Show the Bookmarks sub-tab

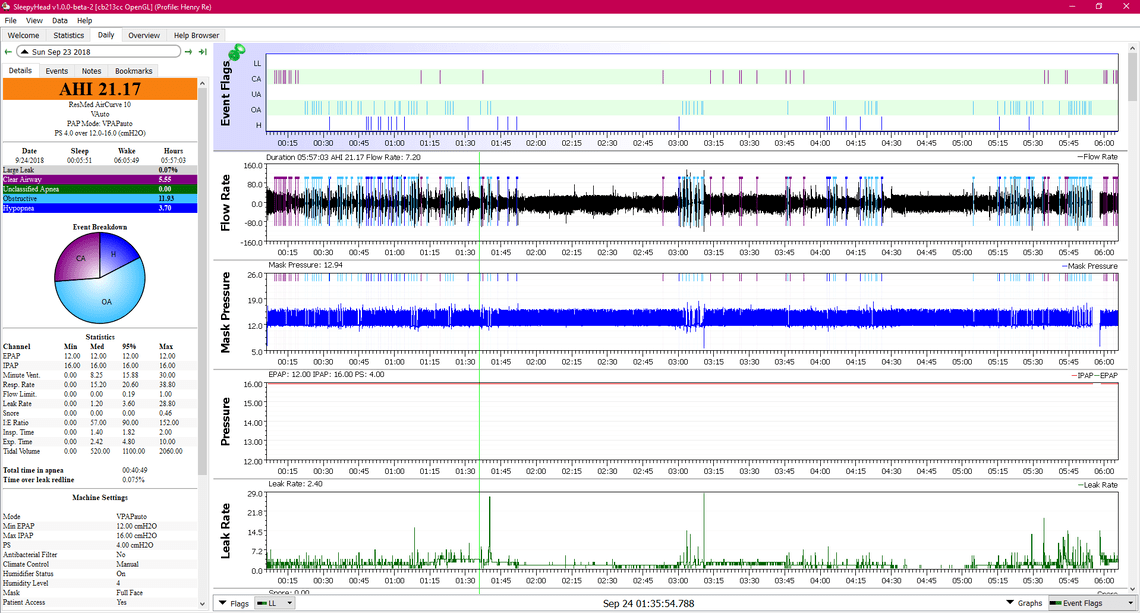tap(133, 71)
